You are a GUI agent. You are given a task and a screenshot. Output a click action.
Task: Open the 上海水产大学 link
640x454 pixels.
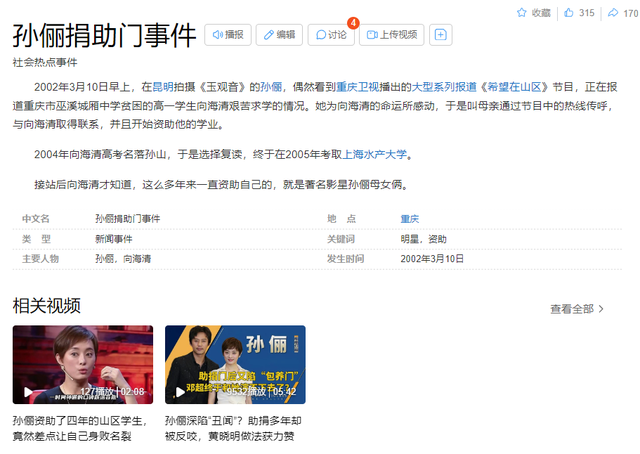tap(374, 154)
